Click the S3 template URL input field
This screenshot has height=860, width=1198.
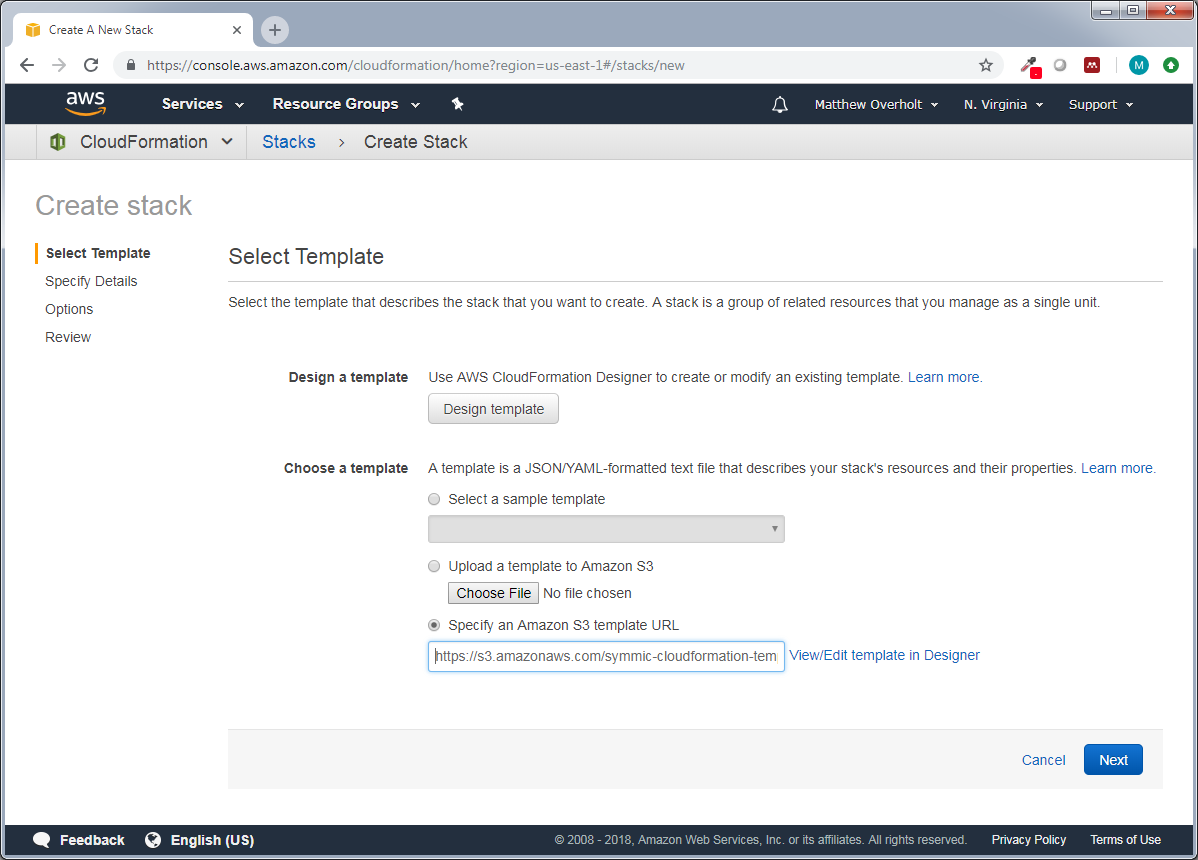point(606,656)
